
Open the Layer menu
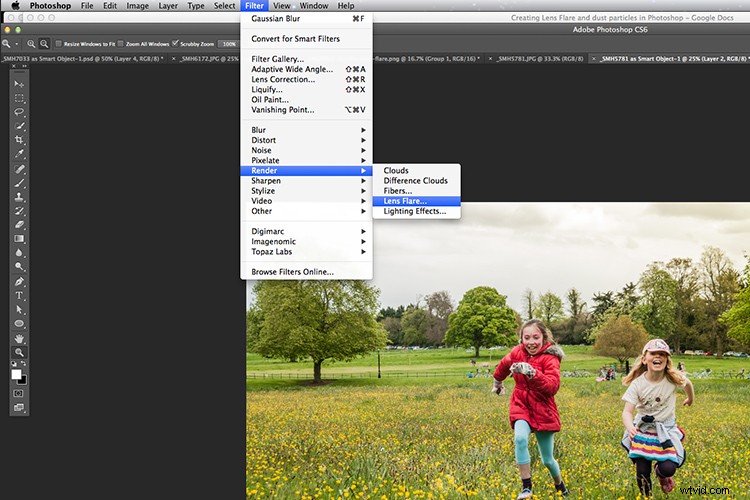(168, 6)
